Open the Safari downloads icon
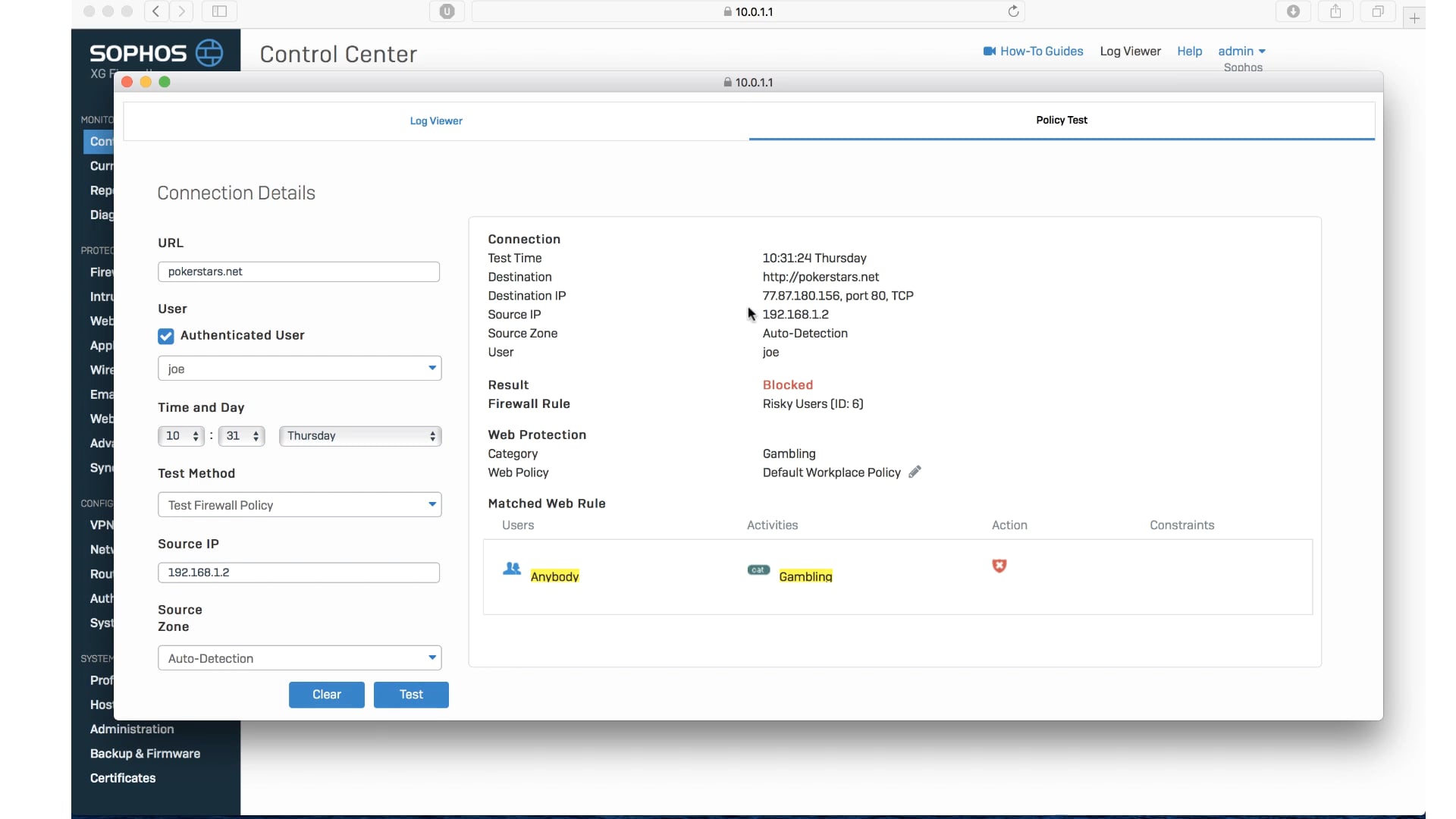 1293,11
